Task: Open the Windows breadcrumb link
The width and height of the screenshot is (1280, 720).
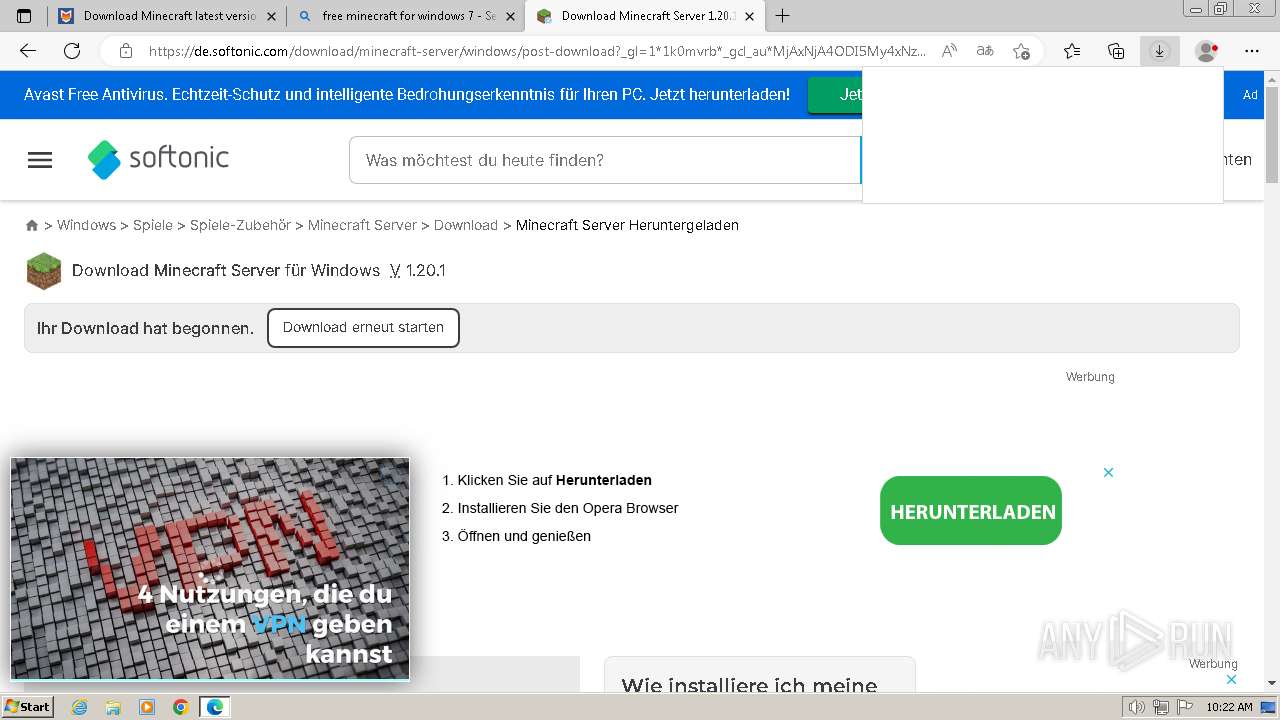Action: [x=86, y=225]
